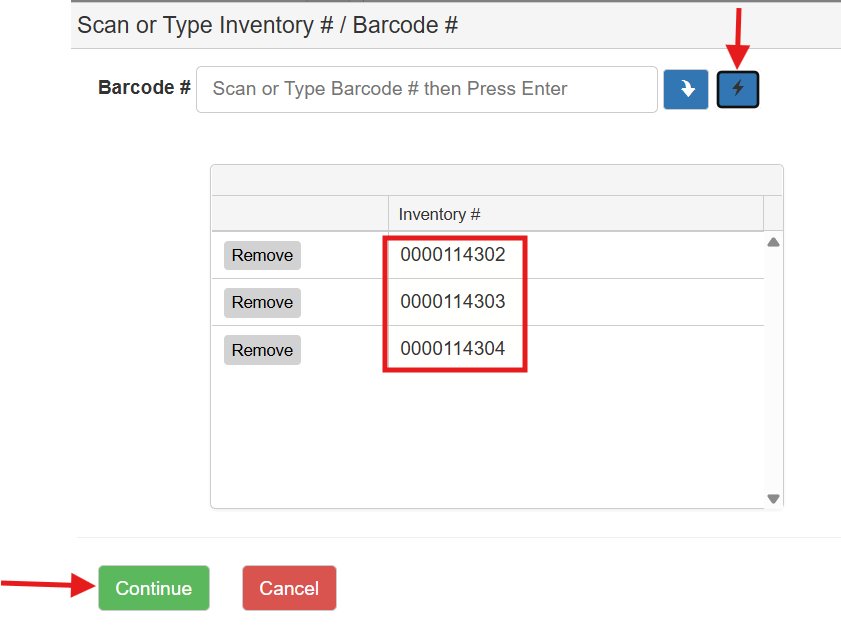Click the Barcode # field label
The height and width of the screenshot is (627, 841).
point(144,88)
